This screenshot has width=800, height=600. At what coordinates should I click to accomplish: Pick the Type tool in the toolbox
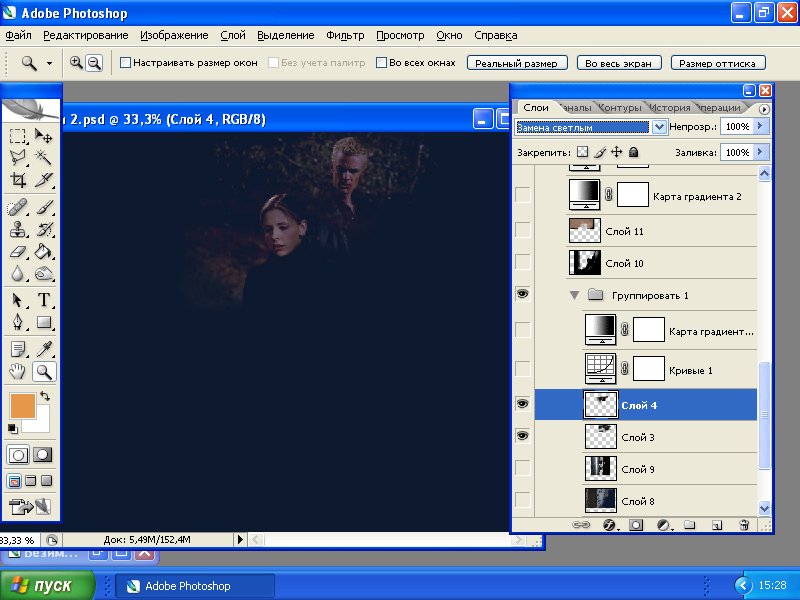tap(44, 301)
